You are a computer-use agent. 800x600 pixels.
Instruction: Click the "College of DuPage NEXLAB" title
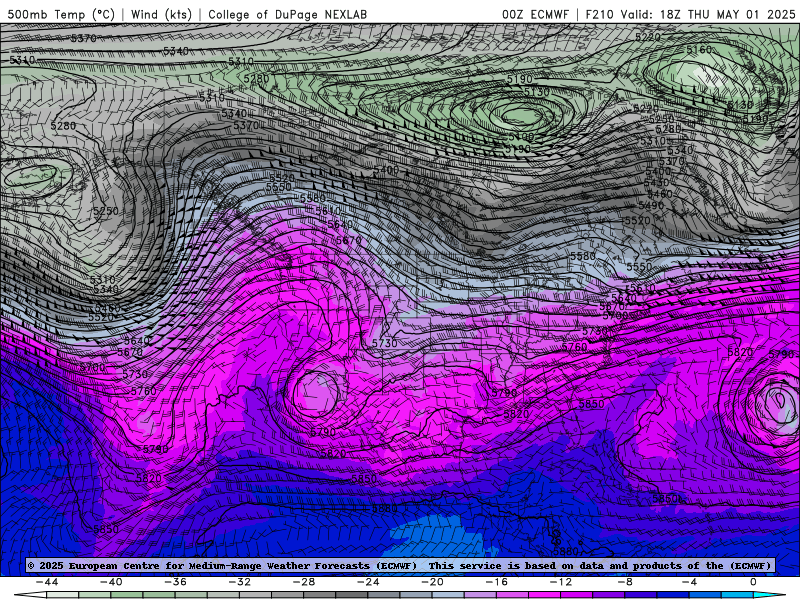click(x=287, y=14)
